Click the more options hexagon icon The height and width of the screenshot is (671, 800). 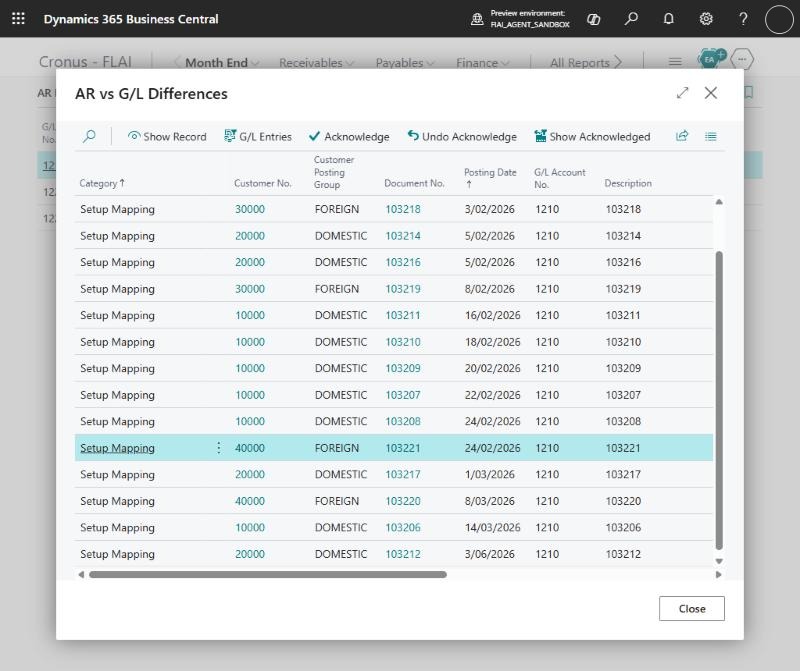742,60
